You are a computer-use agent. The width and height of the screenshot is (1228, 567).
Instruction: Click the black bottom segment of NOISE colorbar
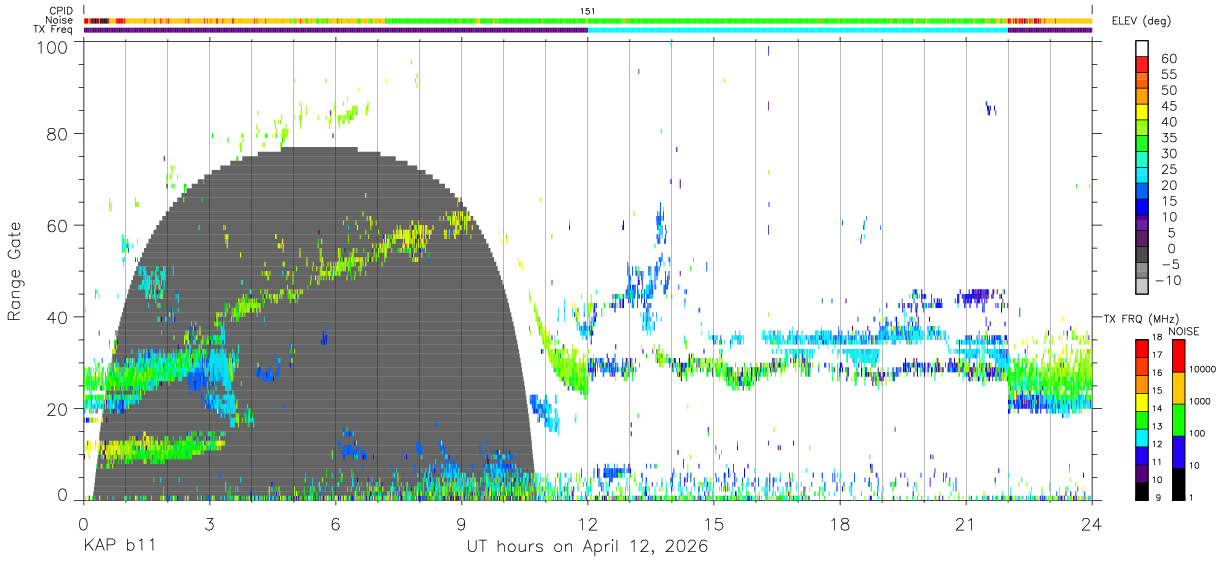(x=1177, y=483)
